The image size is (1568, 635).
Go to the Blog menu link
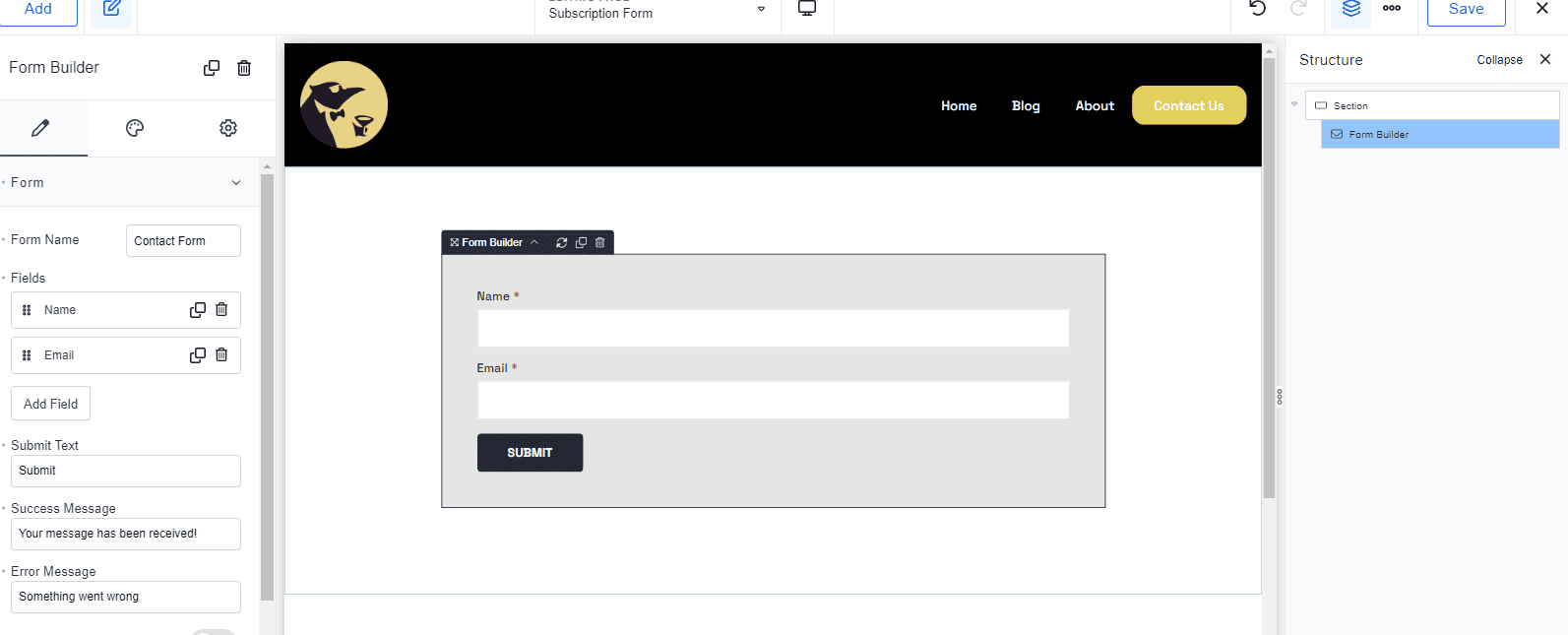[1026, 106]
